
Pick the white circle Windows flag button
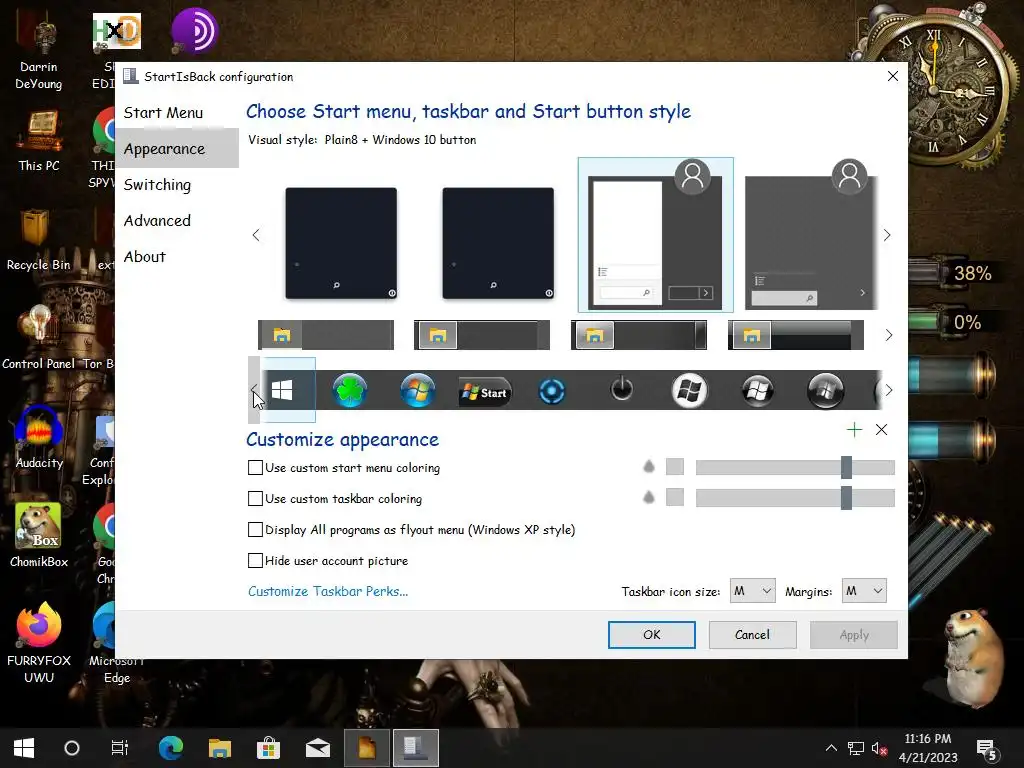tap(690, 391)
